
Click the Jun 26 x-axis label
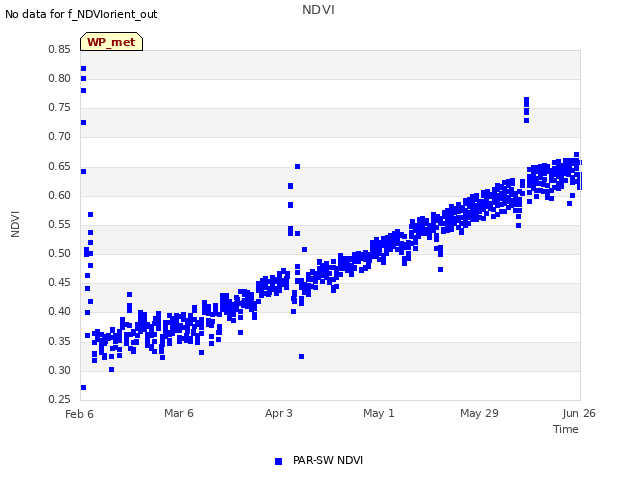[579, 413]
